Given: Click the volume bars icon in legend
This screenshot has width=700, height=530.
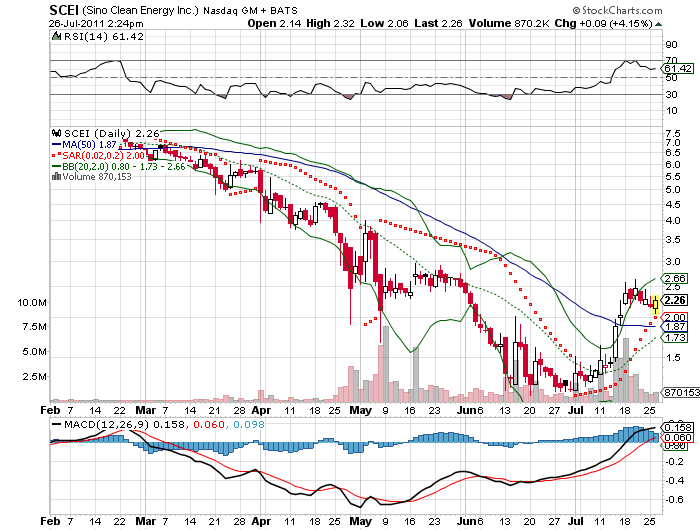Looking at the screenshot, I should click(x=57, y=176).
